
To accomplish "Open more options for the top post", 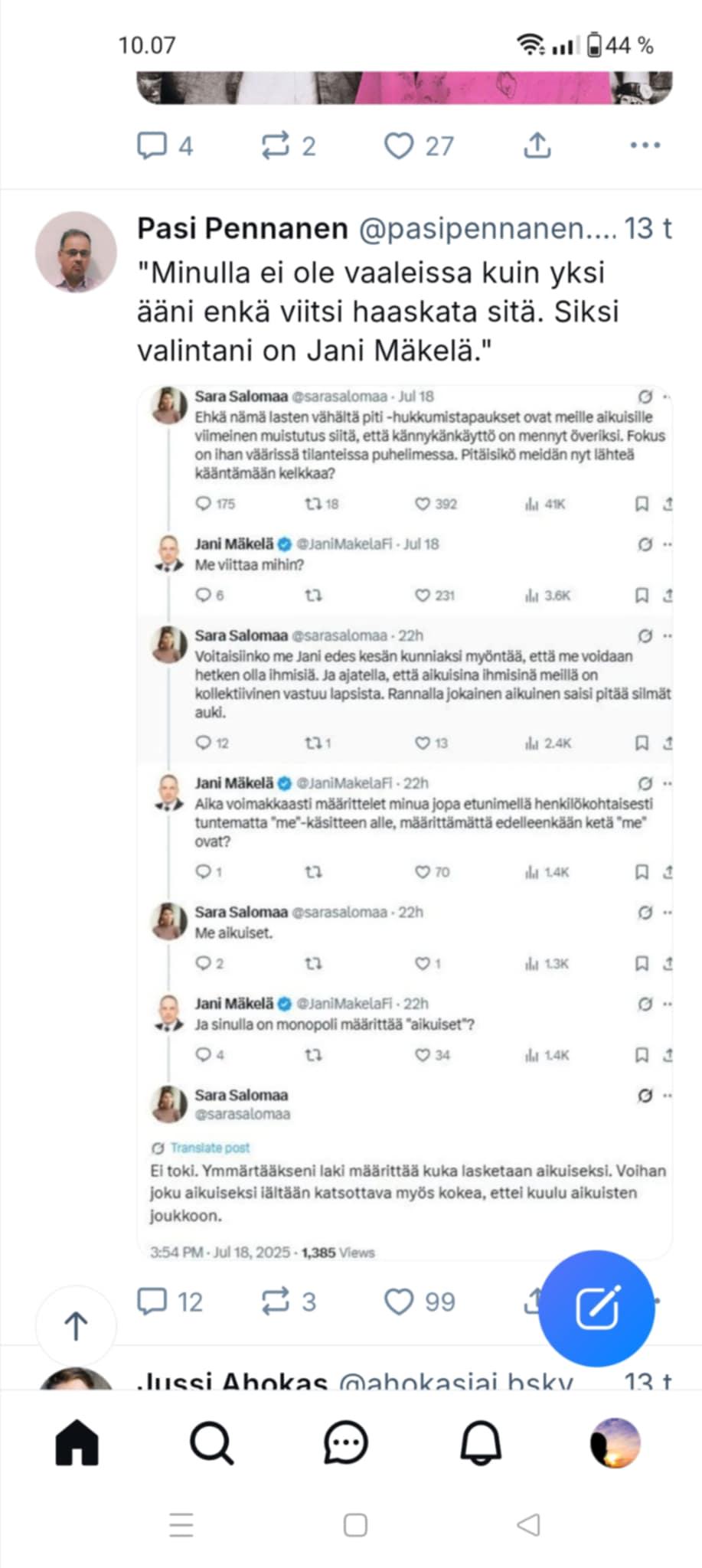I will coord(645,145).
